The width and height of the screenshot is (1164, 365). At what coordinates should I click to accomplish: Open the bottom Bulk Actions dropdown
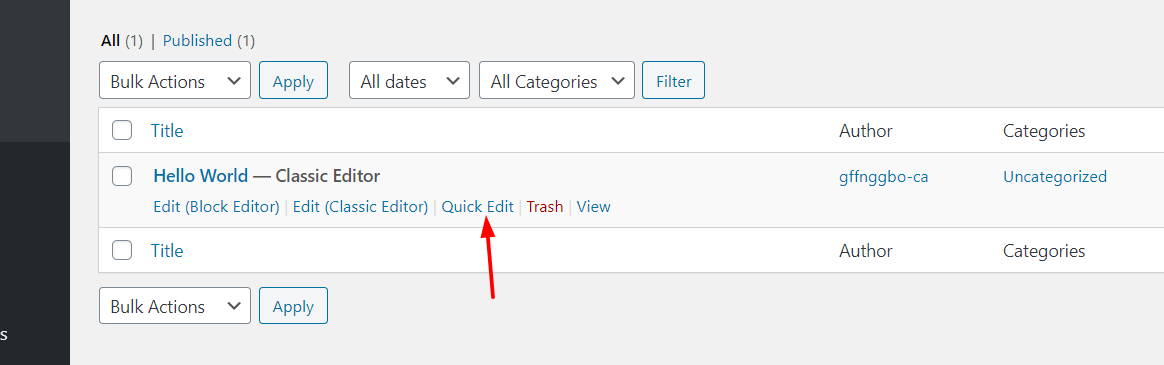pos(174,306)
